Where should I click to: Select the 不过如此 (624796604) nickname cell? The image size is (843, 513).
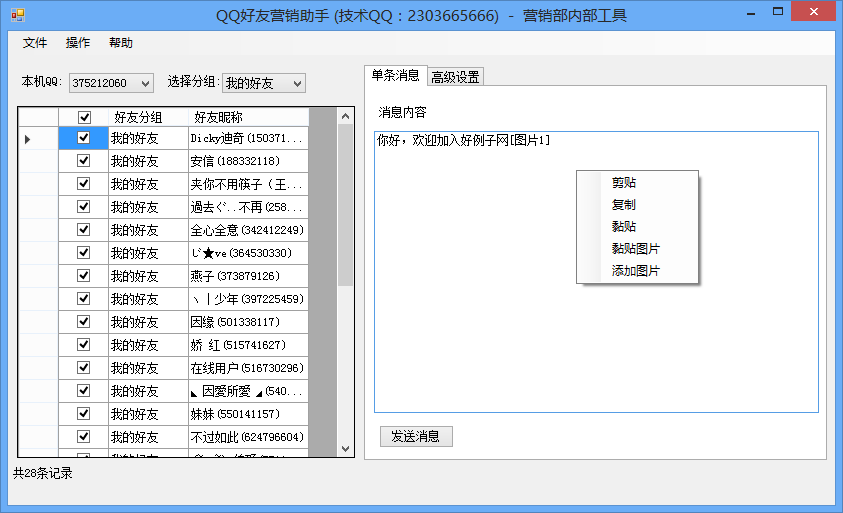click(x=248, y=437)
